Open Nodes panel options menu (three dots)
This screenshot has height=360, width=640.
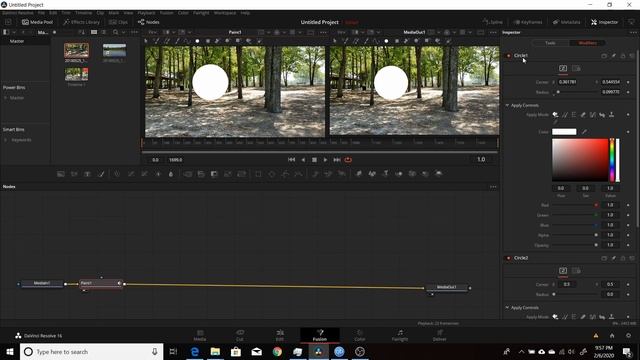(493, 187)
